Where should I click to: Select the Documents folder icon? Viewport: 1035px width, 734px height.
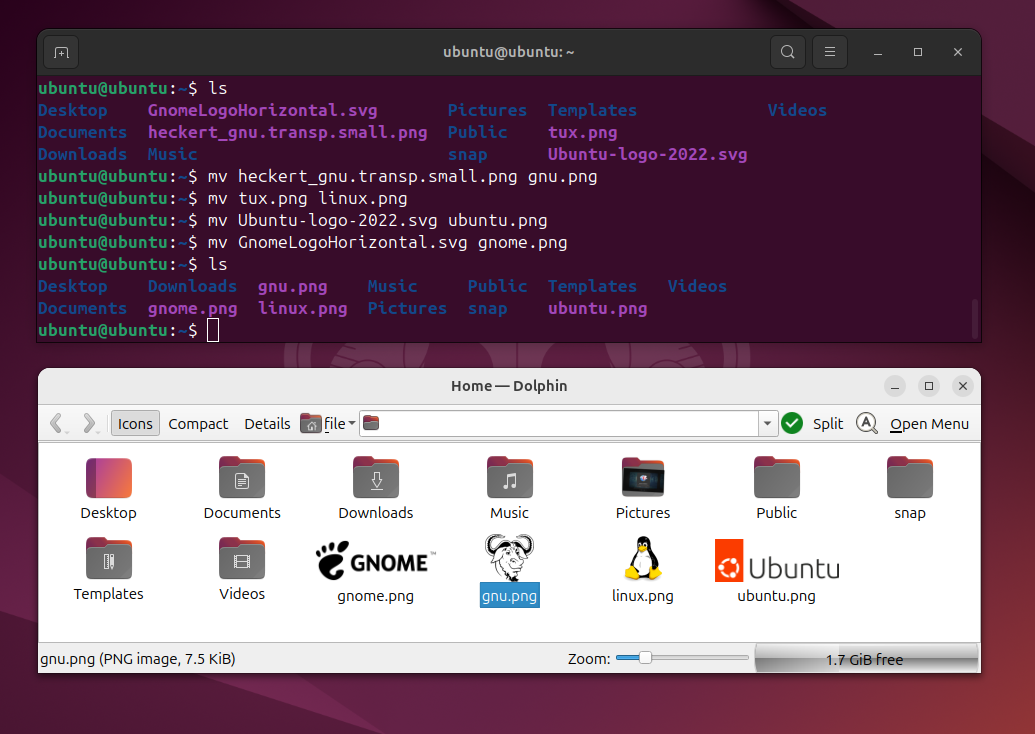(242, 478)
